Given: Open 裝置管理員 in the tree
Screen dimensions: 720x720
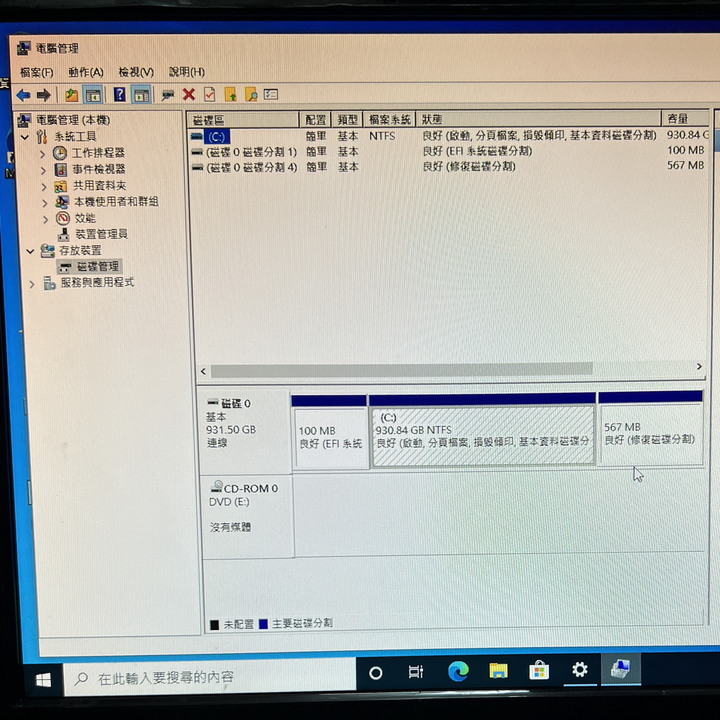Looking at the screenshot, I should click(x=101, y=234).
